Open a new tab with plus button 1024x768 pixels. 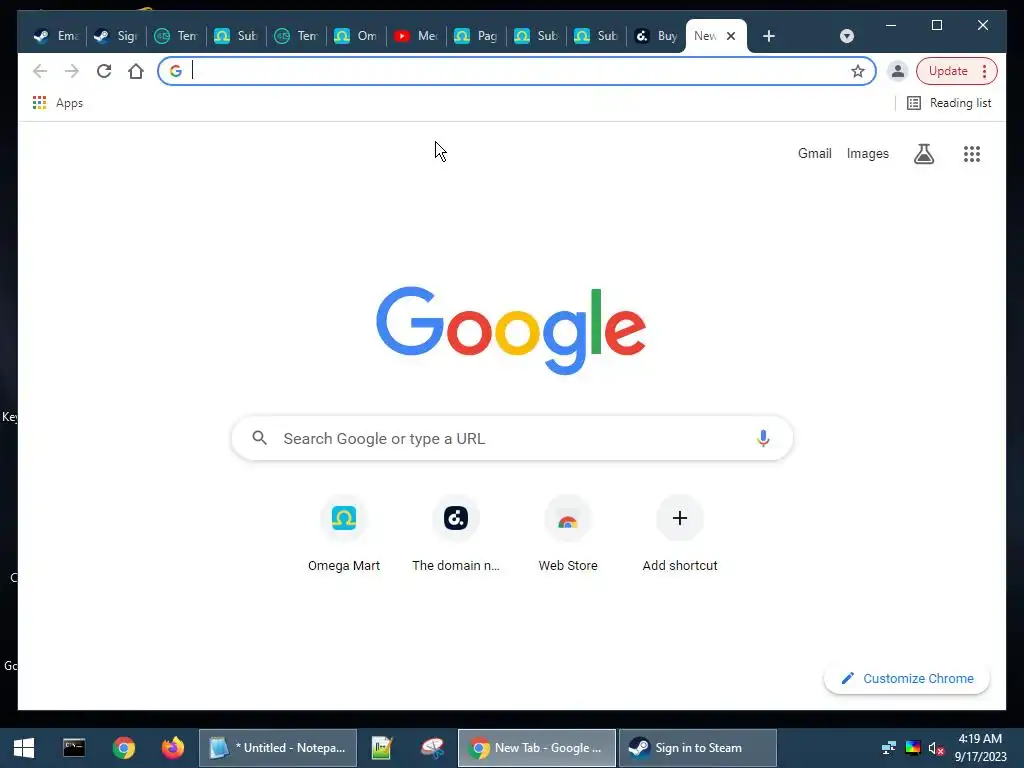coord(769,36)
